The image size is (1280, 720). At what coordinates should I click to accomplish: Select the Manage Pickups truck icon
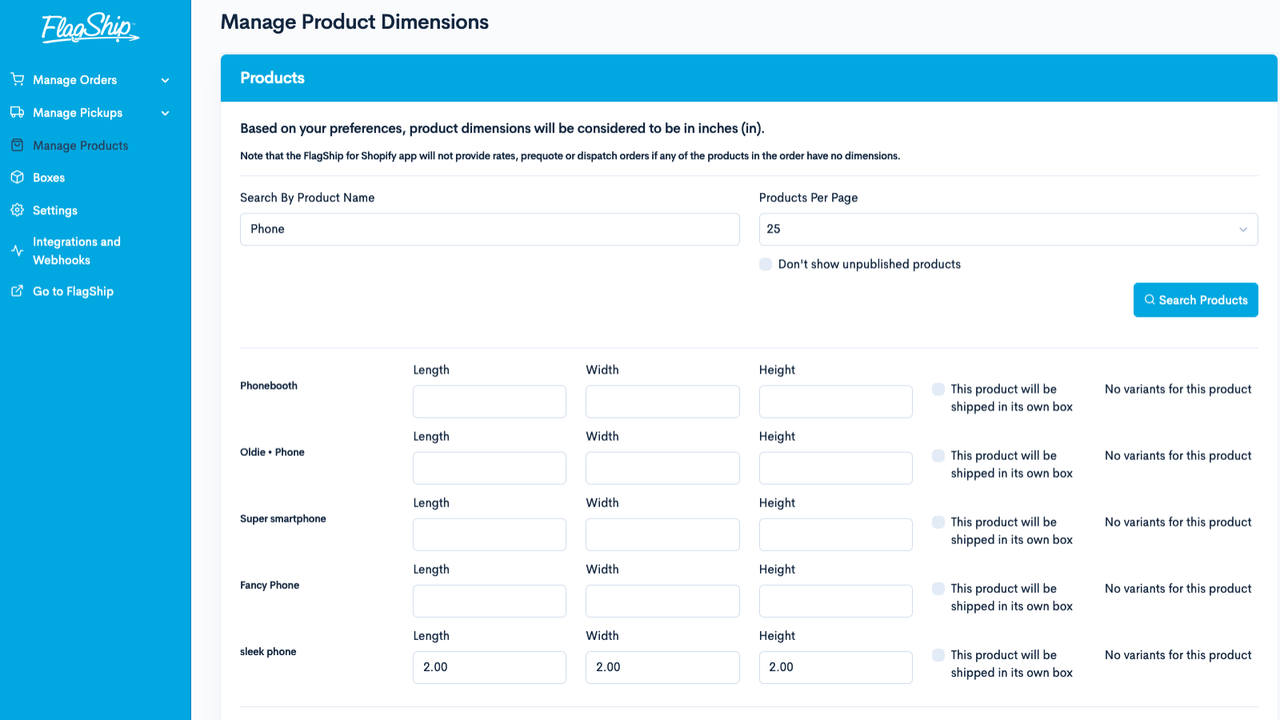coord(16,112)
